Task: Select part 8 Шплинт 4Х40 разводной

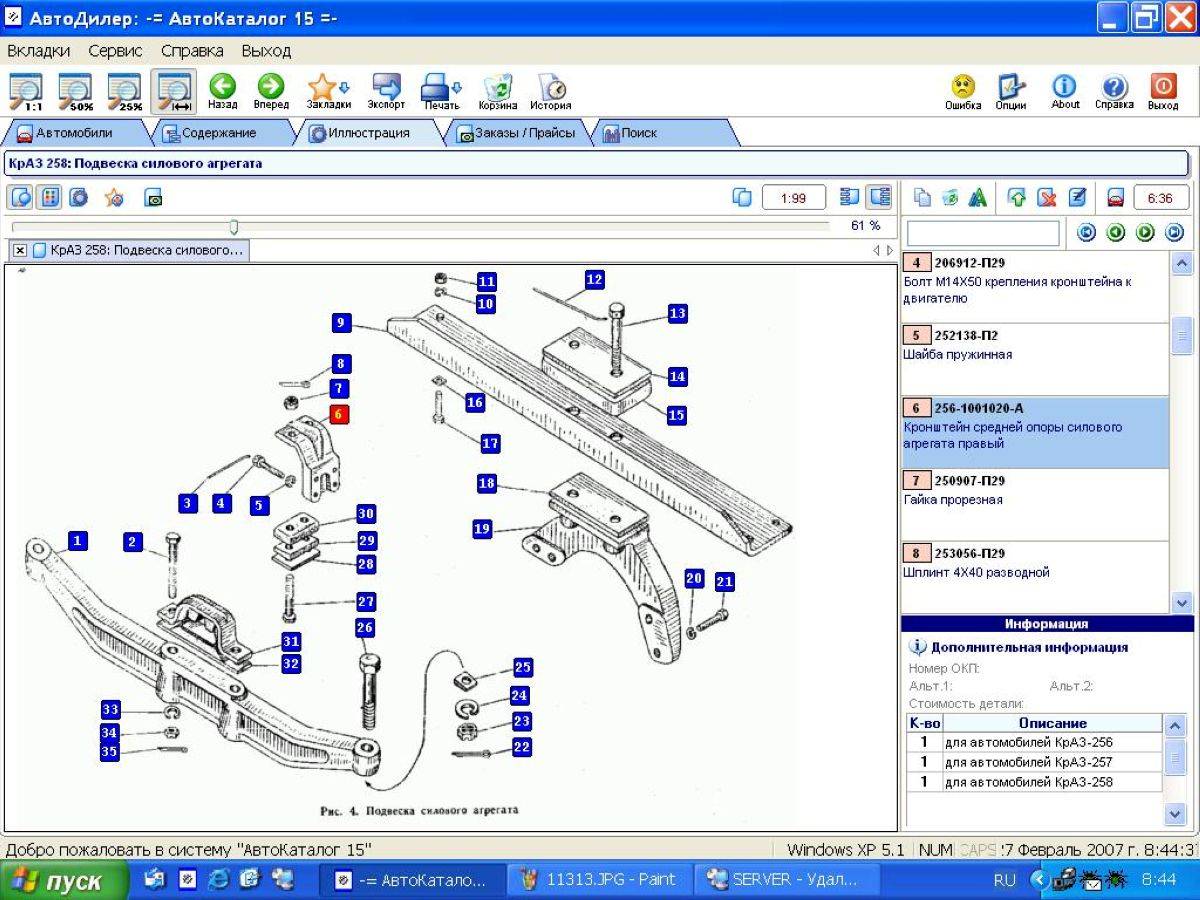Action: coord(1034,577)
